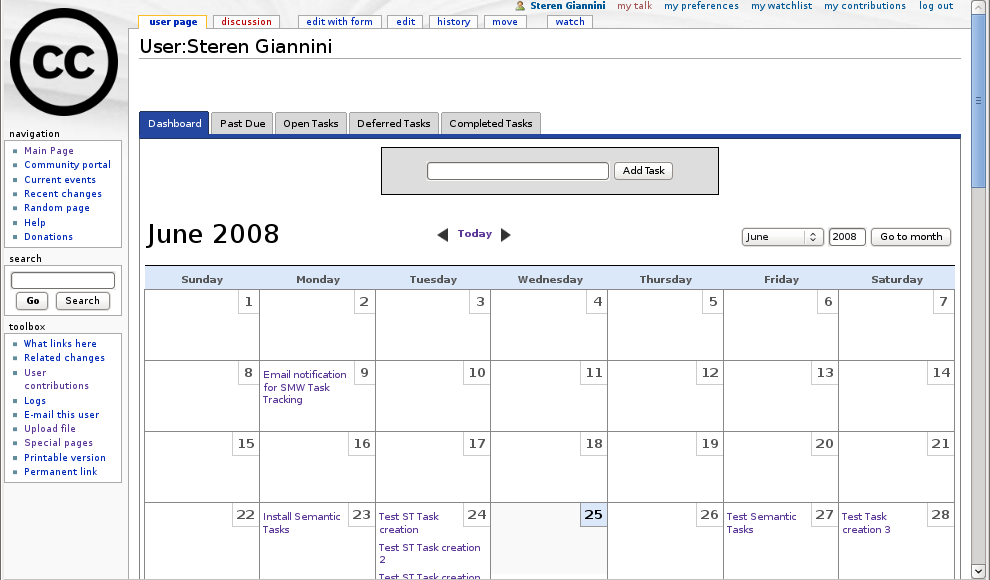The height and width of the screenshot is (580, 990).
Task: Switch to the Past Due tab
Action: (x=242, y=124)
